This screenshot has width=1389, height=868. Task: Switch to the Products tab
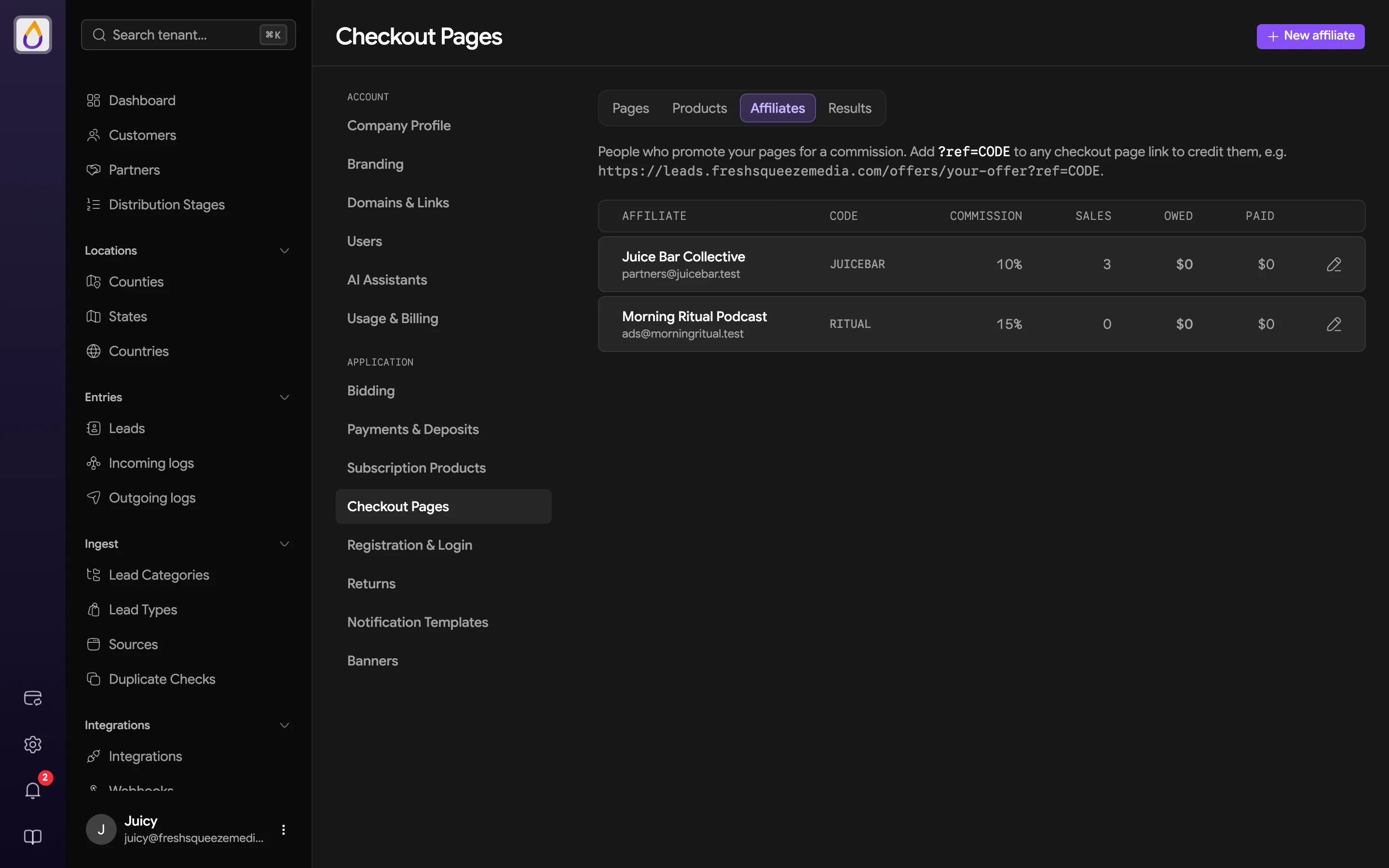(x=699, y=108)
